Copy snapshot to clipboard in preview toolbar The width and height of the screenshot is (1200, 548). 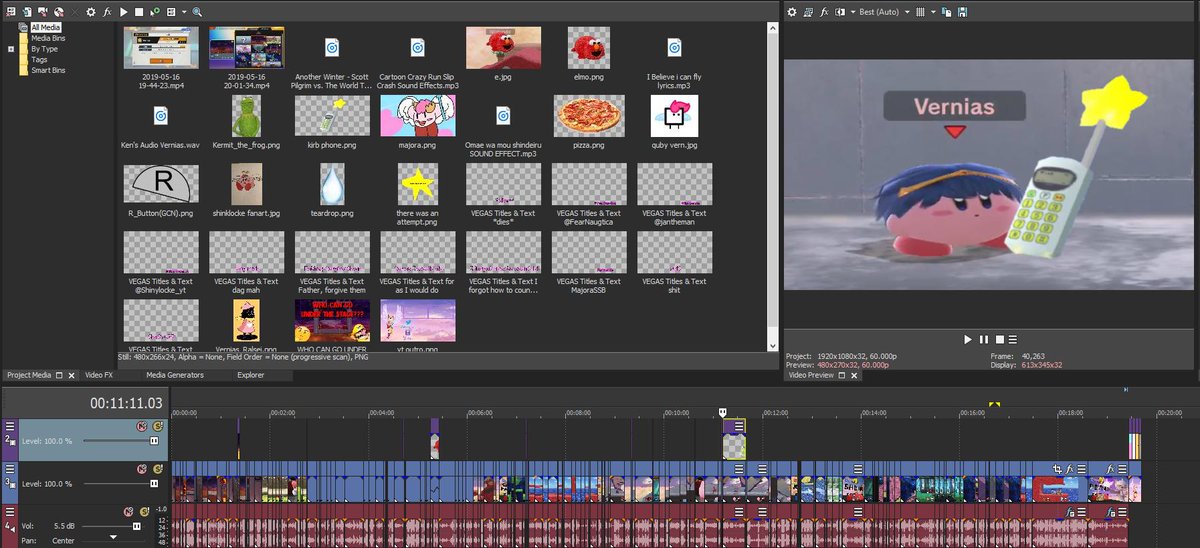946,12
